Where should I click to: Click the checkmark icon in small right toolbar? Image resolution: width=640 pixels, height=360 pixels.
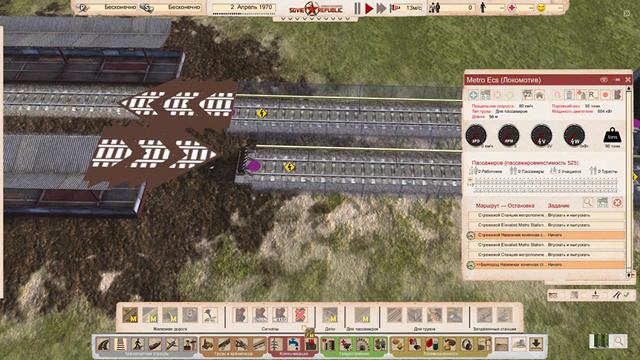626,295
